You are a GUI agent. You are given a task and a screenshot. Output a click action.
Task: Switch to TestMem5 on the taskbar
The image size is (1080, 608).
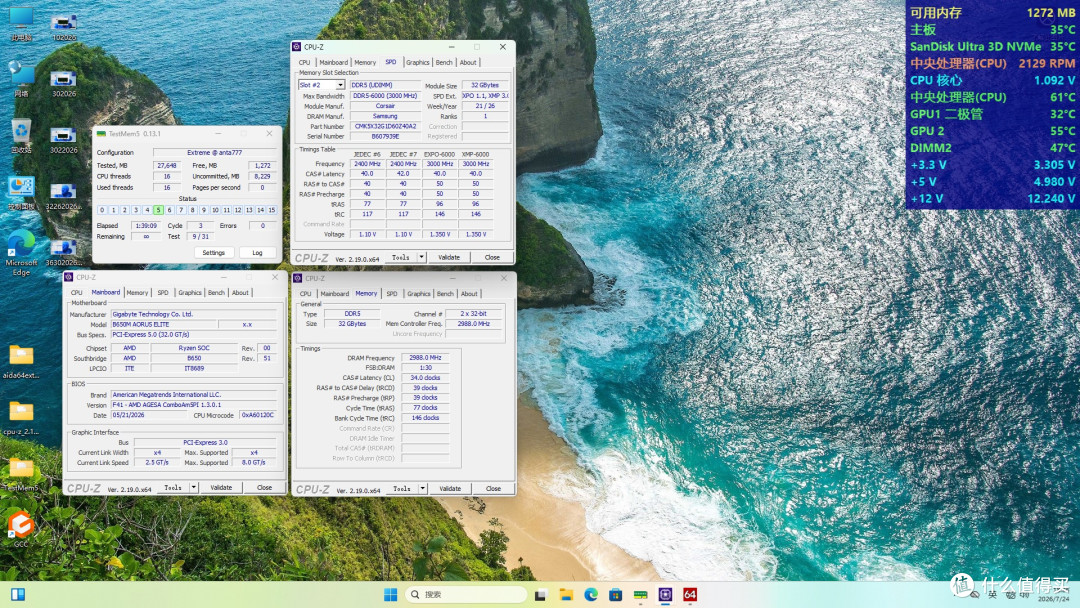641,594
